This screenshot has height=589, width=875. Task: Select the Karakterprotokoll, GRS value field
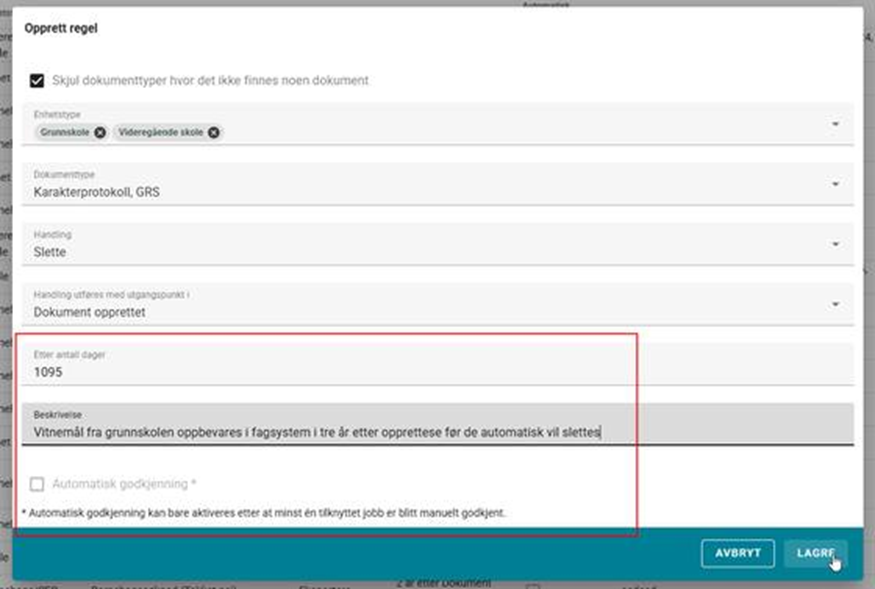click(x=97, y=192)
